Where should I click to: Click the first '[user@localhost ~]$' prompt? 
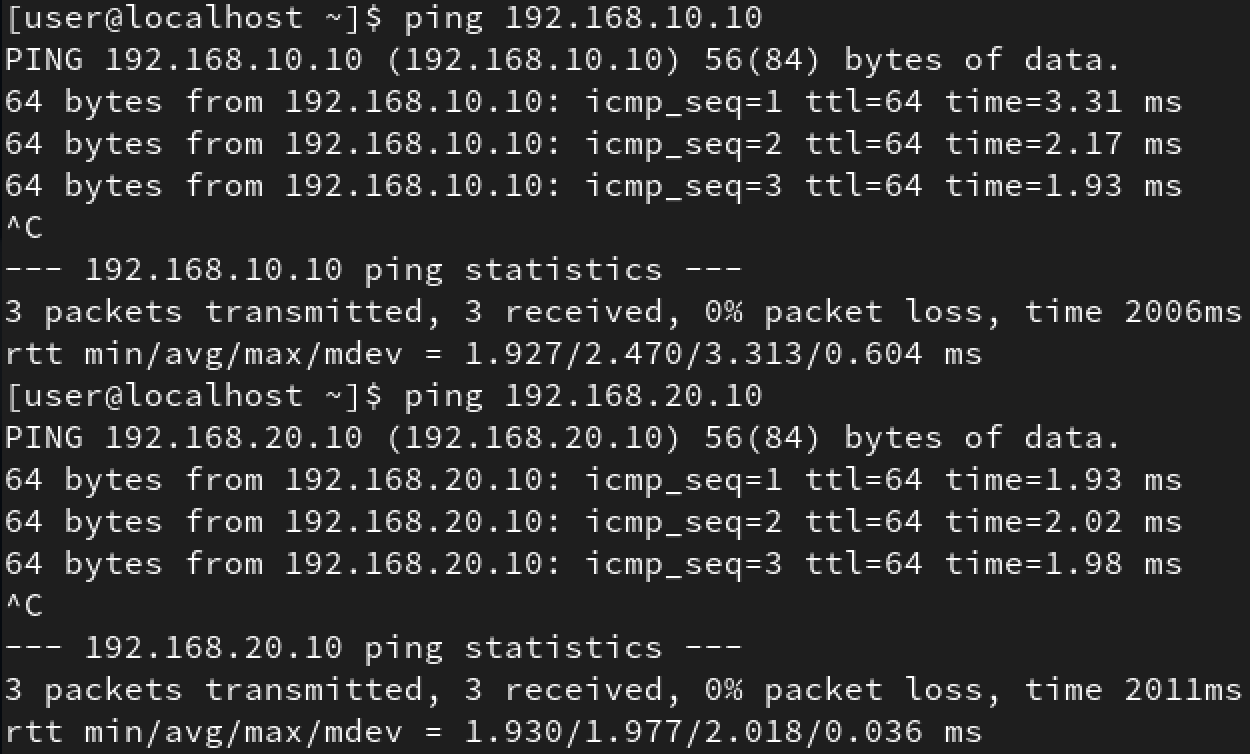tap(194, 18)
